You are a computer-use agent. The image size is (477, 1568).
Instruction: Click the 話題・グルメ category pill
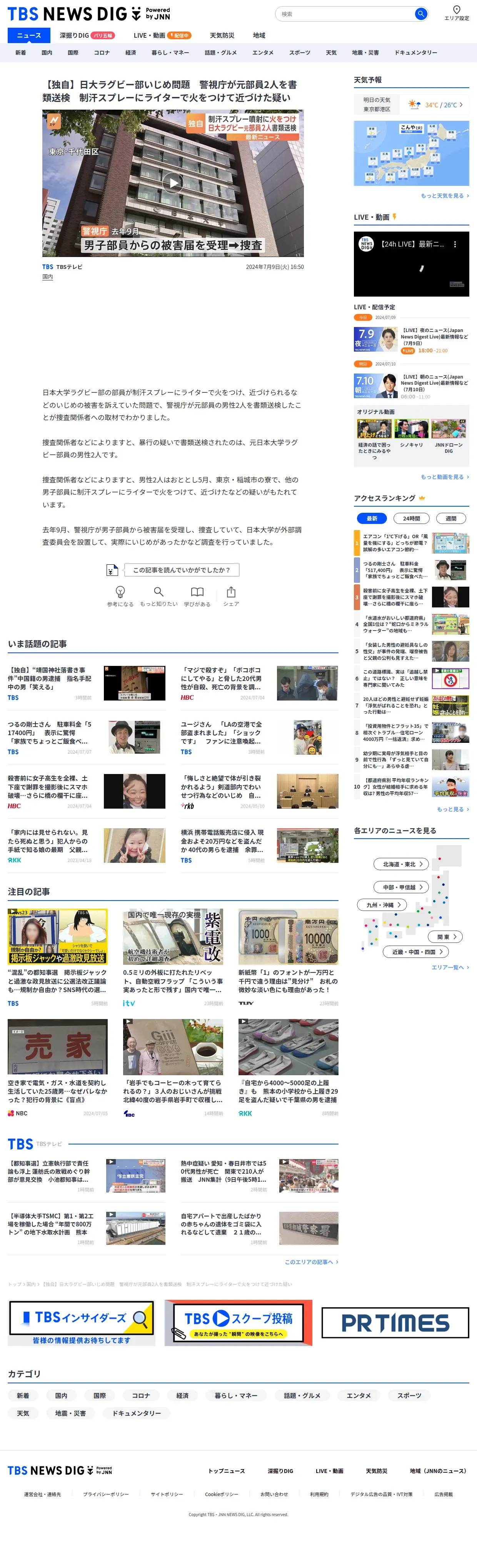click(302, 1395)
